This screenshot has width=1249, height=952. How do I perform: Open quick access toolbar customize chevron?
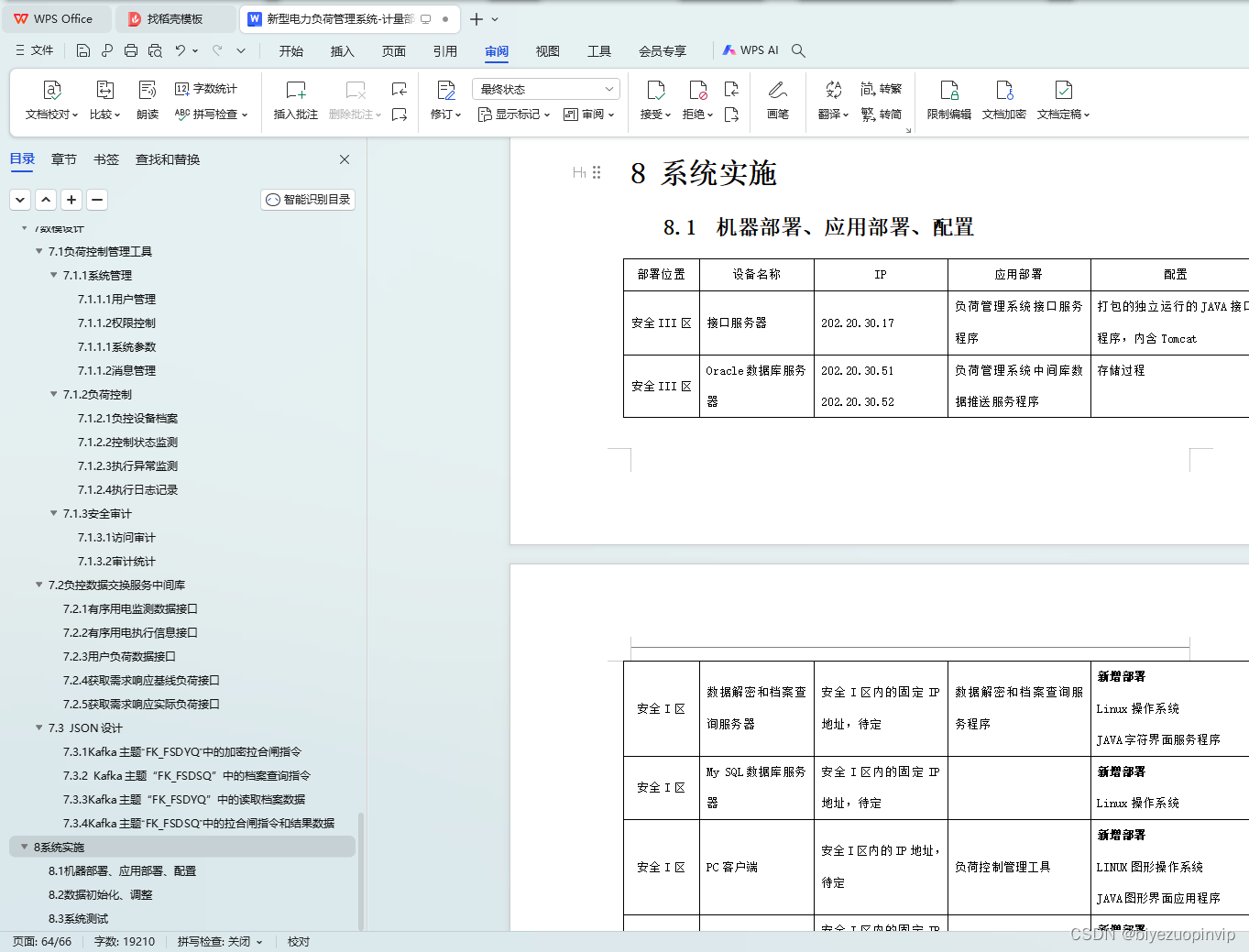(x=241, y=51)
